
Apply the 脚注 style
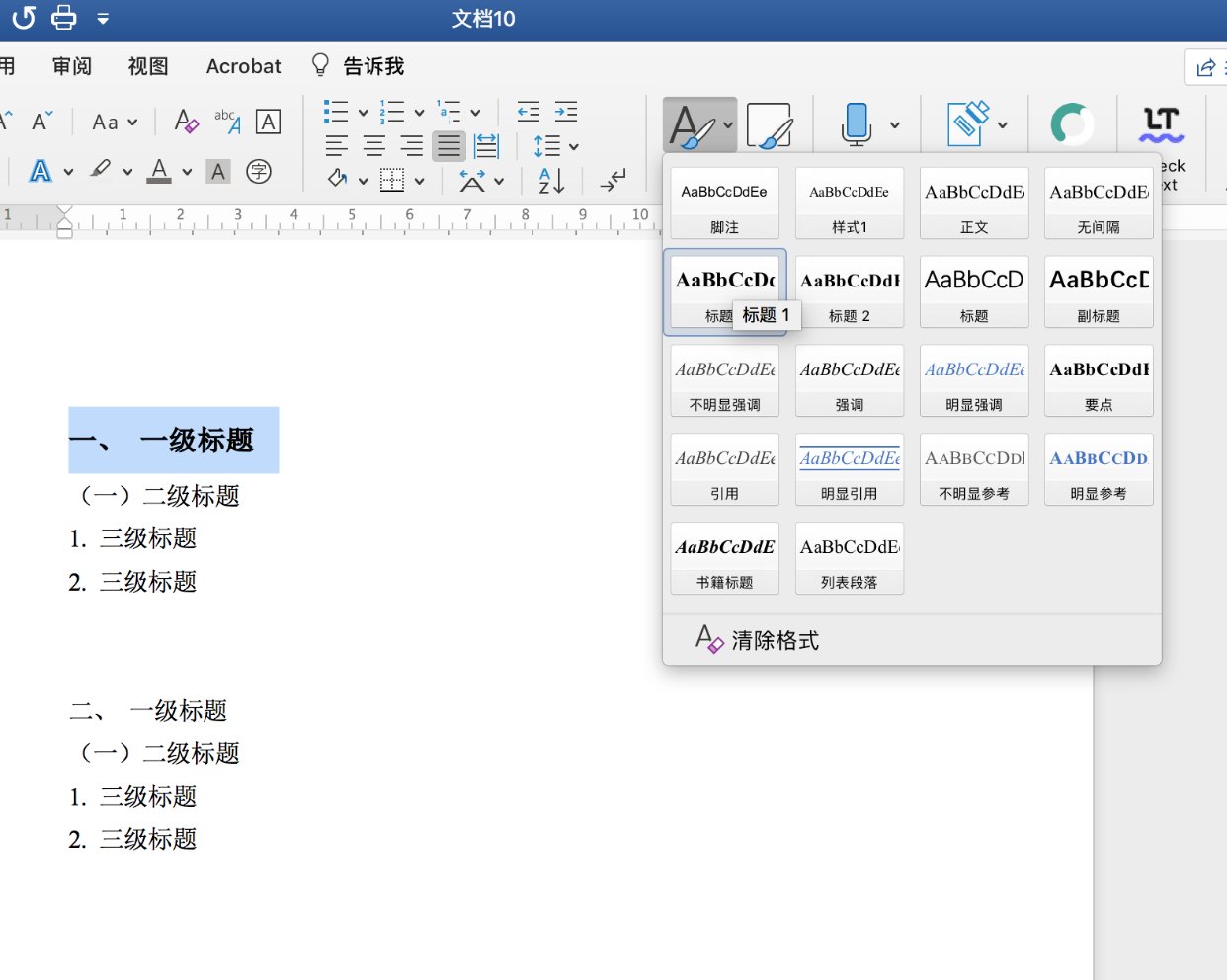point(725,204)
